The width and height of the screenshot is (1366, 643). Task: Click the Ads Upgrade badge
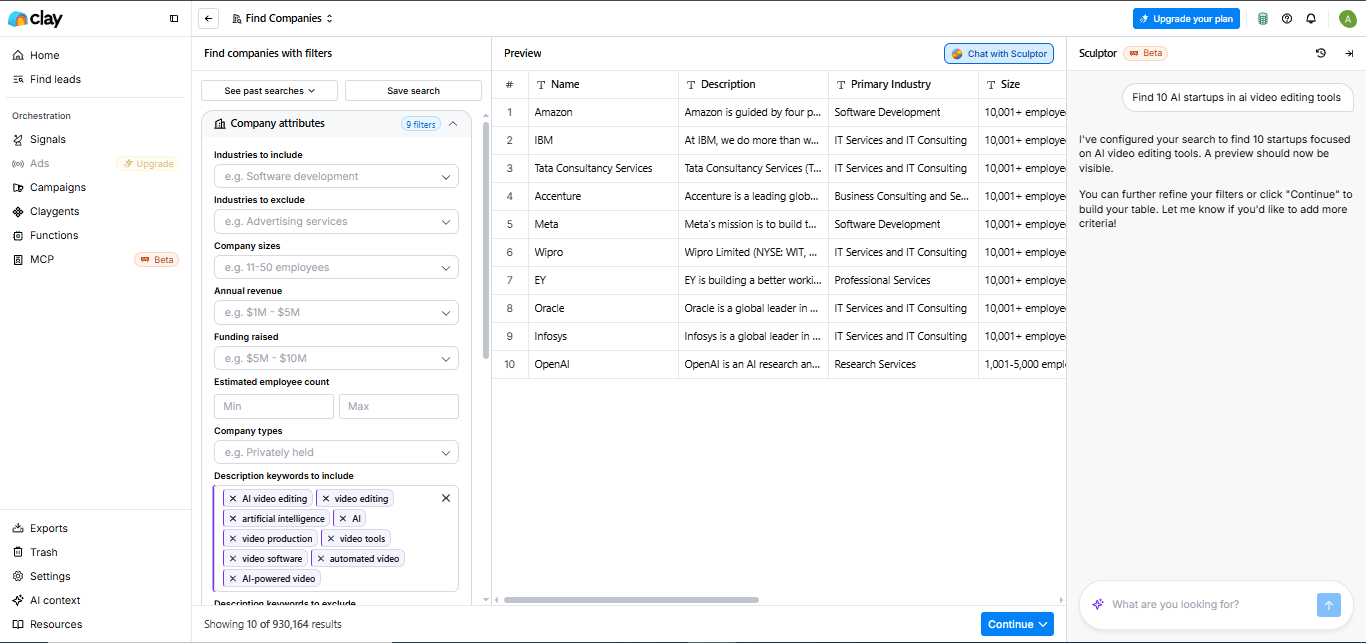(x=148, y=163)
